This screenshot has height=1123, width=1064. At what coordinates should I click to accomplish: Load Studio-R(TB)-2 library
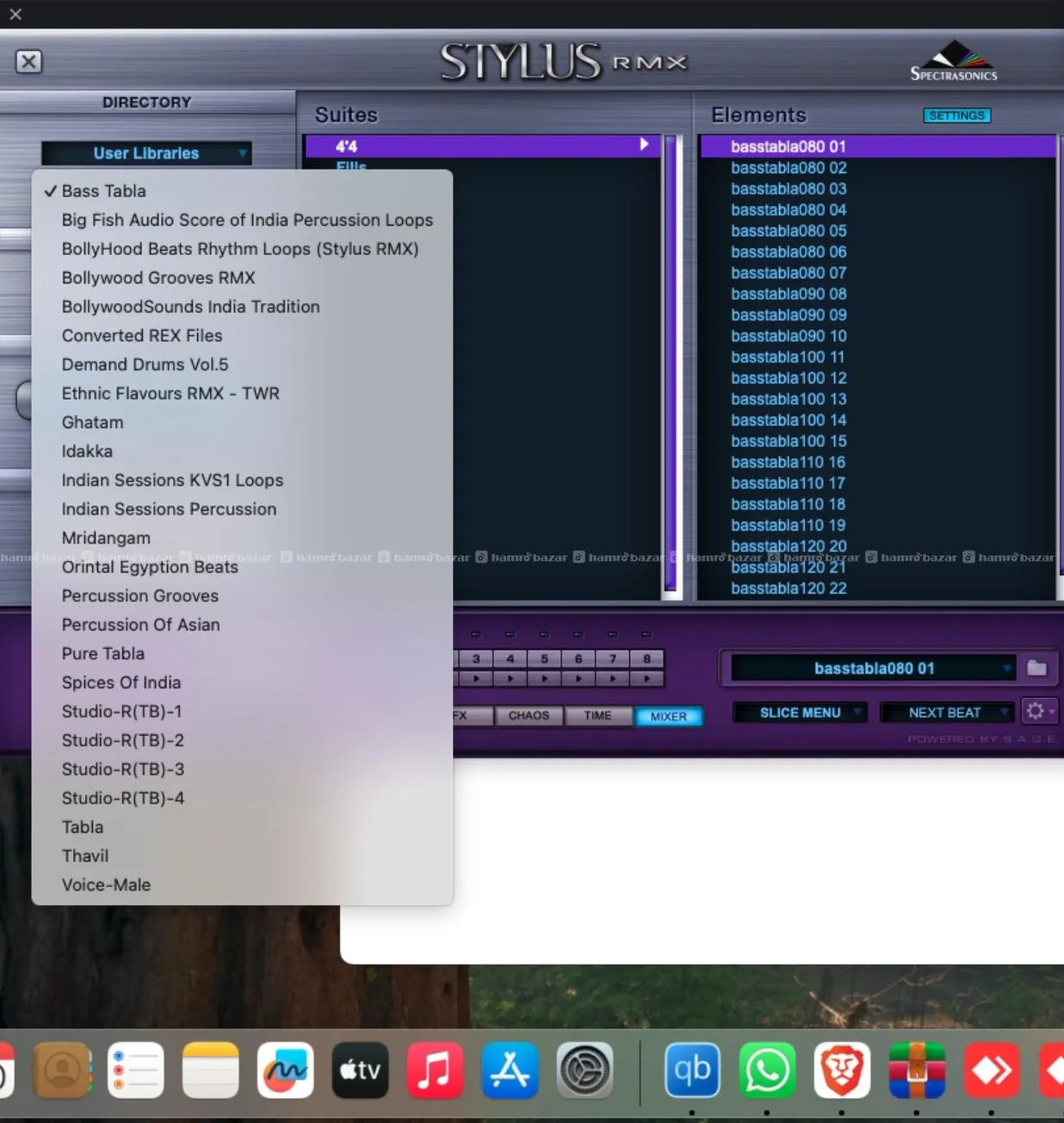click(242, 740)
